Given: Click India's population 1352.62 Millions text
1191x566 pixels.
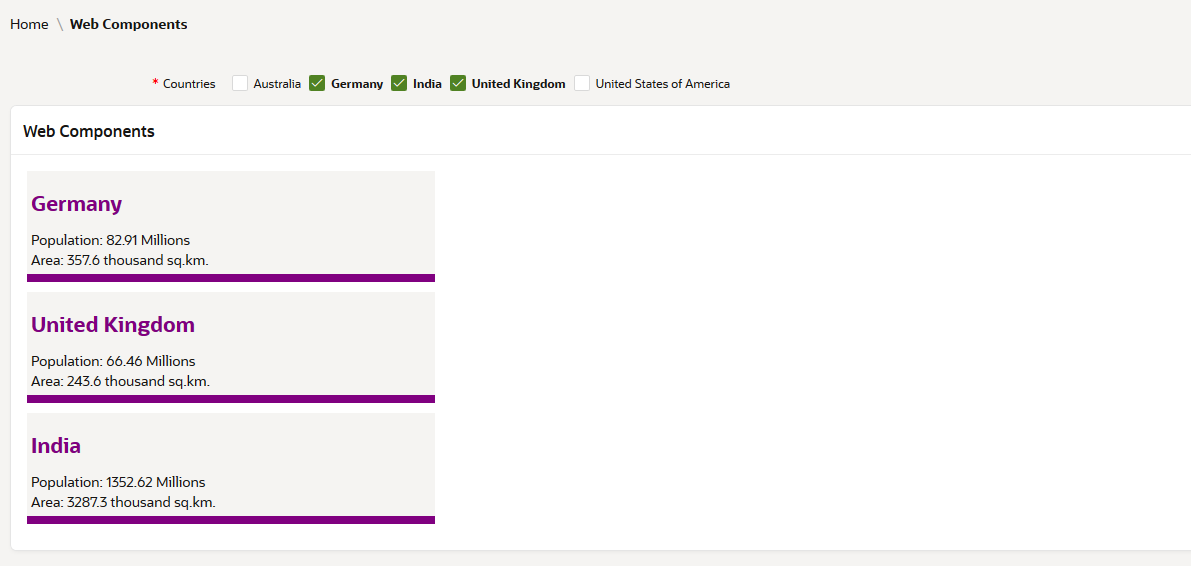Looking at the screenshot, I should tap(118, 482).
